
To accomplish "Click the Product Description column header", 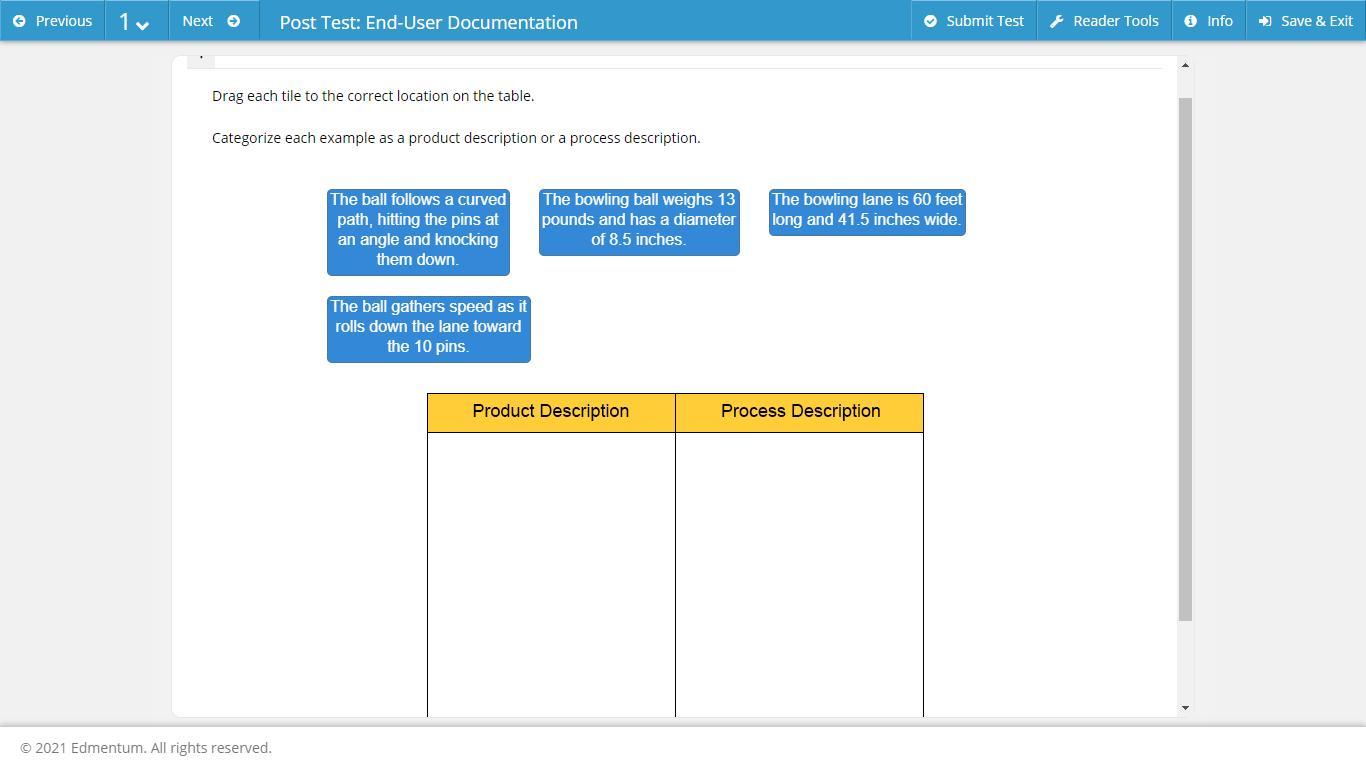I will click(551, 412).
